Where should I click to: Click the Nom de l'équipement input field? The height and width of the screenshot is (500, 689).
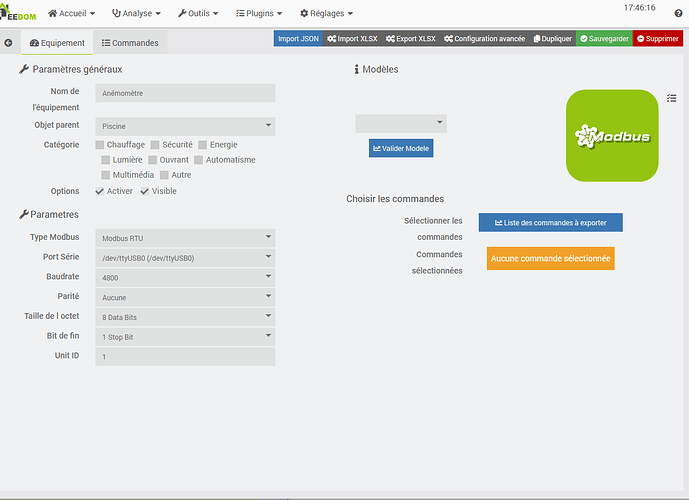point(185,93)
